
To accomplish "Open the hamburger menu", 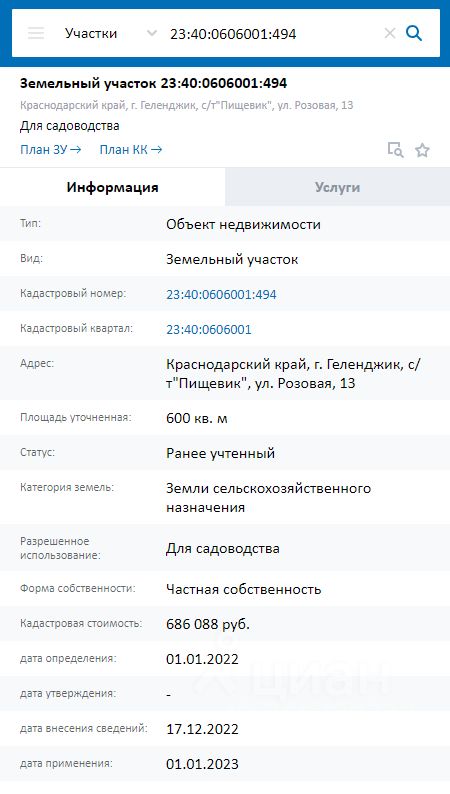I will [36, 33].
